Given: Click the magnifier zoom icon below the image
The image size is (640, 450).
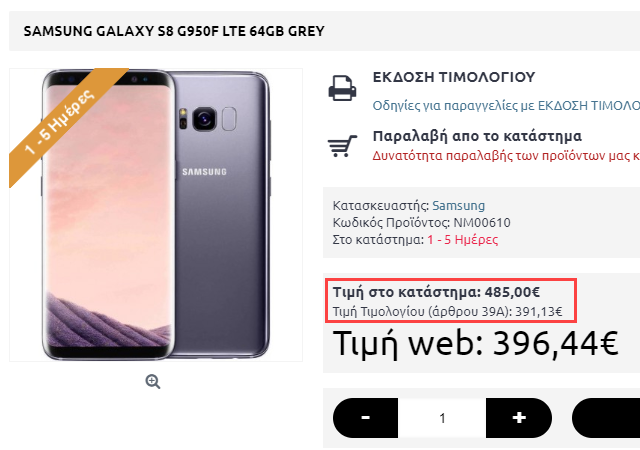Looking at the screenshot, I should pyautogui.click(x=153, y=381).
